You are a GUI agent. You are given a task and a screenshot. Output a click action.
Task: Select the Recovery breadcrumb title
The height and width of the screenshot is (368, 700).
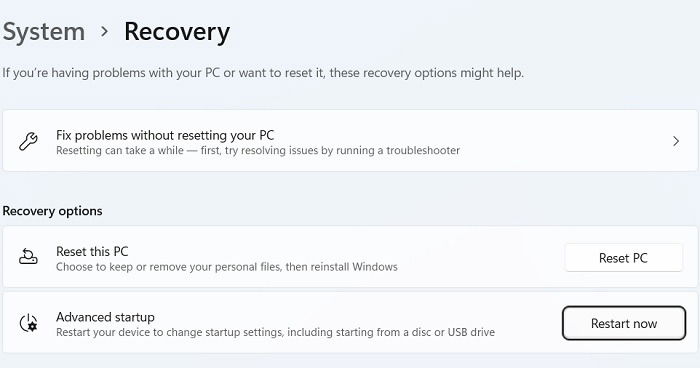click(177, 32)
